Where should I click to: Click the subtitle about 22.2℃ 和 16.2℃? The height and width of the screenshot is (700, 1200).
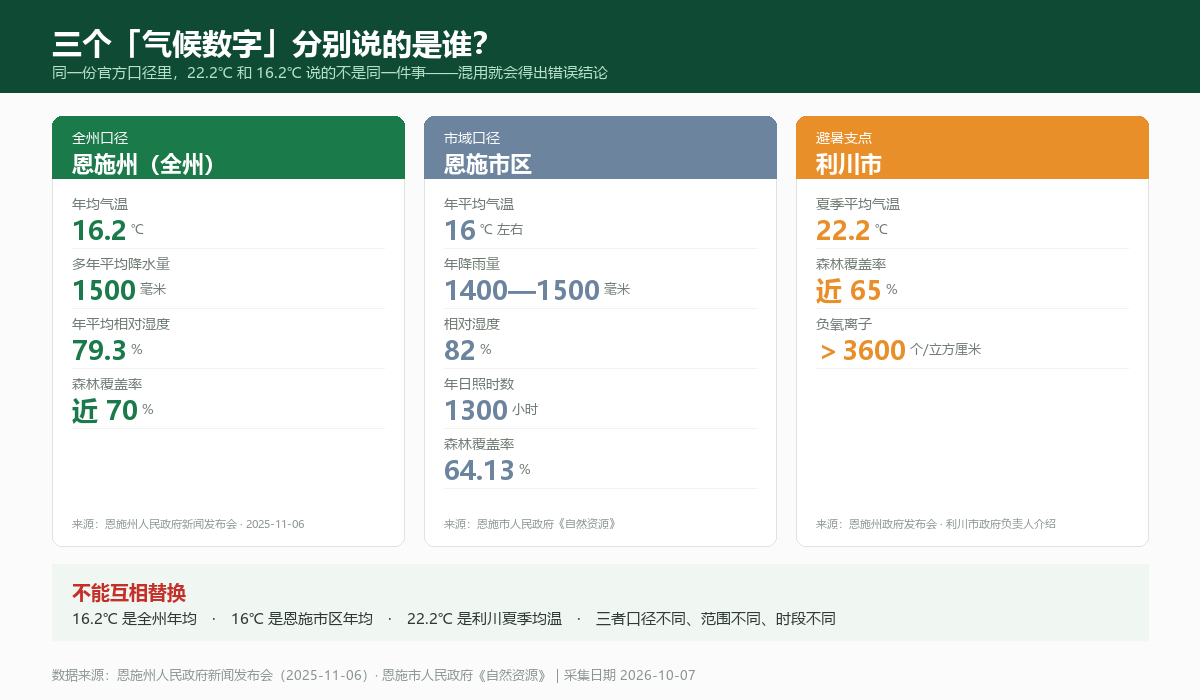[330, 73]
